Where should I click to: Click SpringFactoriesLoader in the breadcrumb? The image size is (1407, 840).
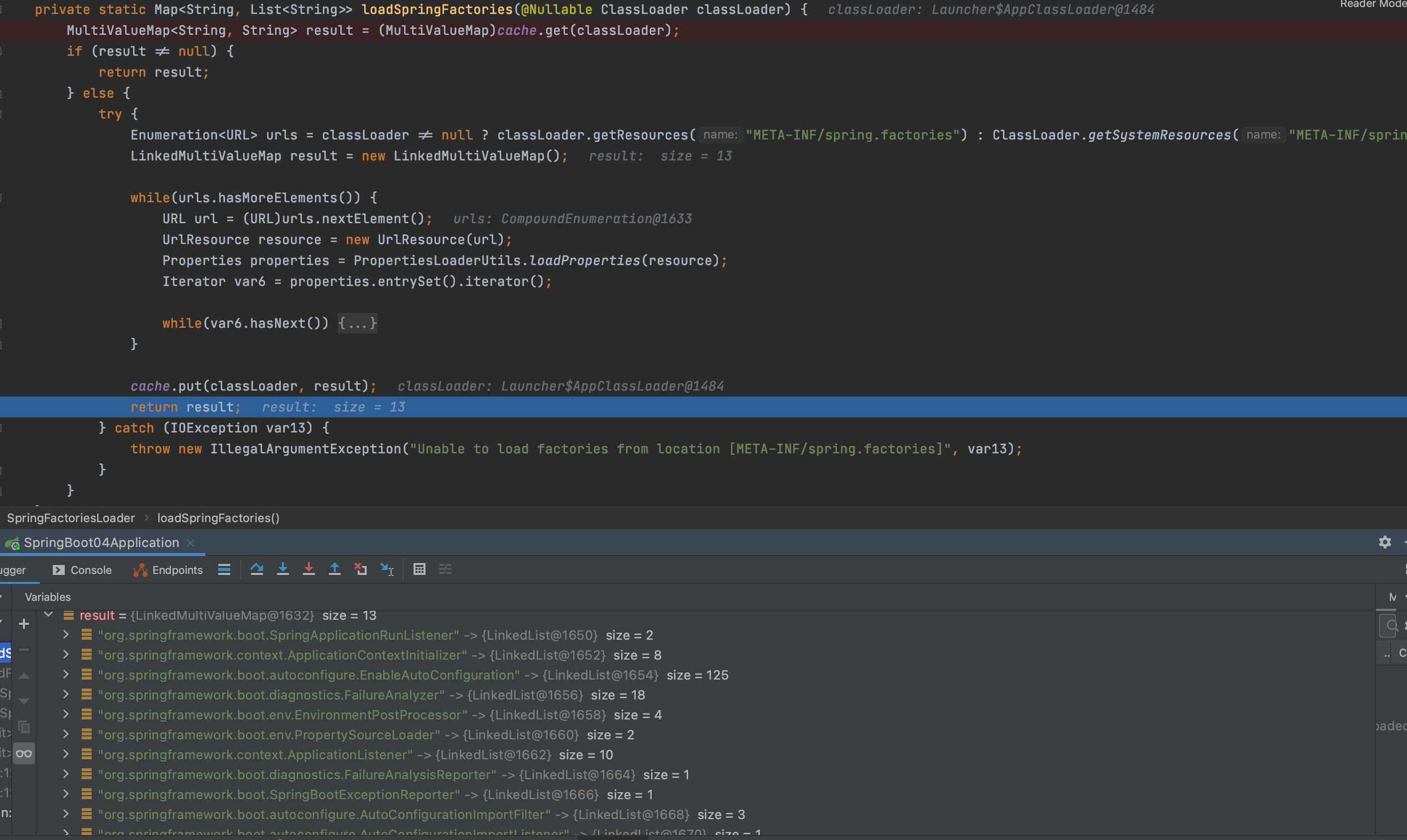coord(71,518)
